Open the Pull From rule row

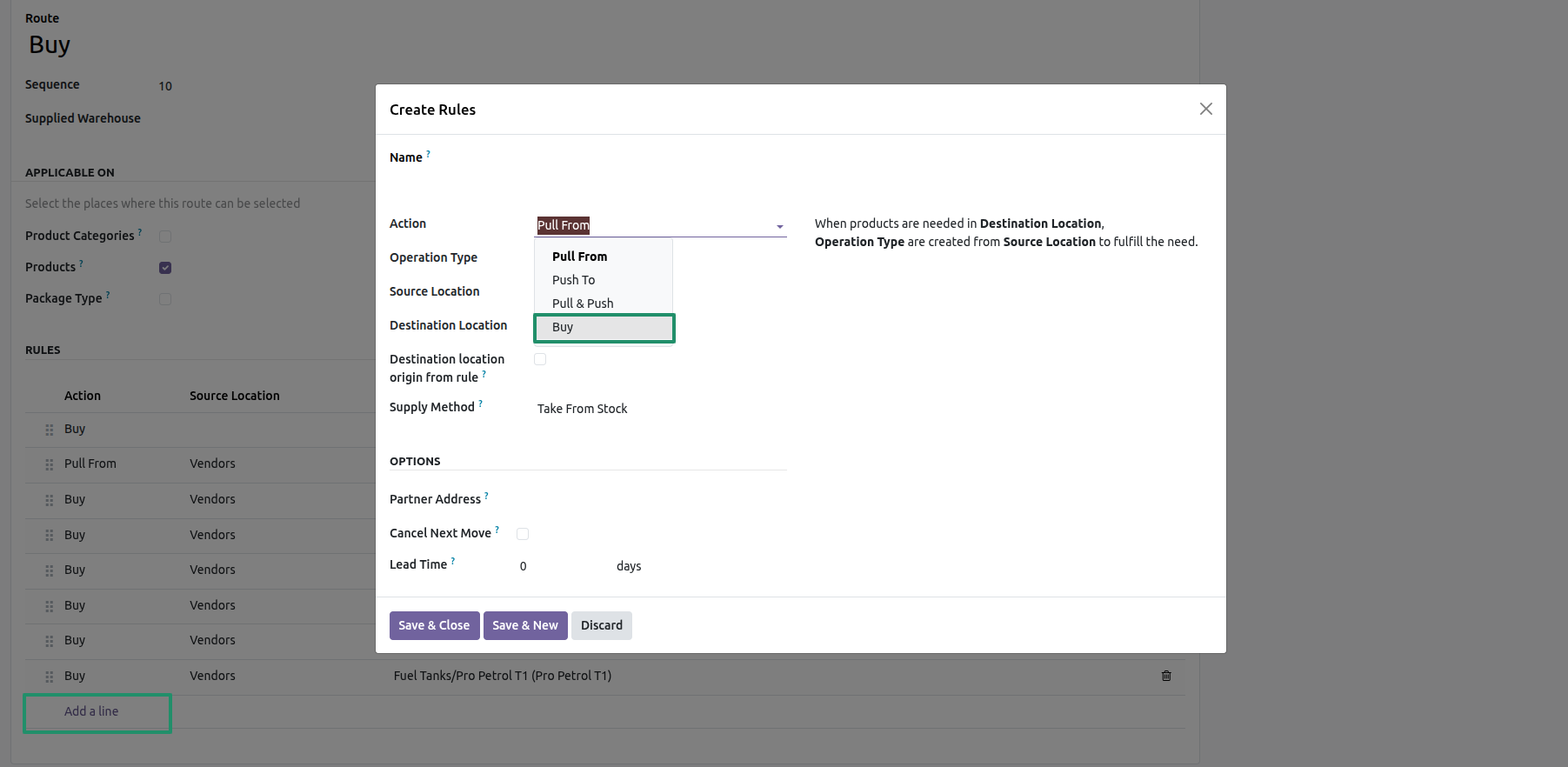[x=200, y=464]
